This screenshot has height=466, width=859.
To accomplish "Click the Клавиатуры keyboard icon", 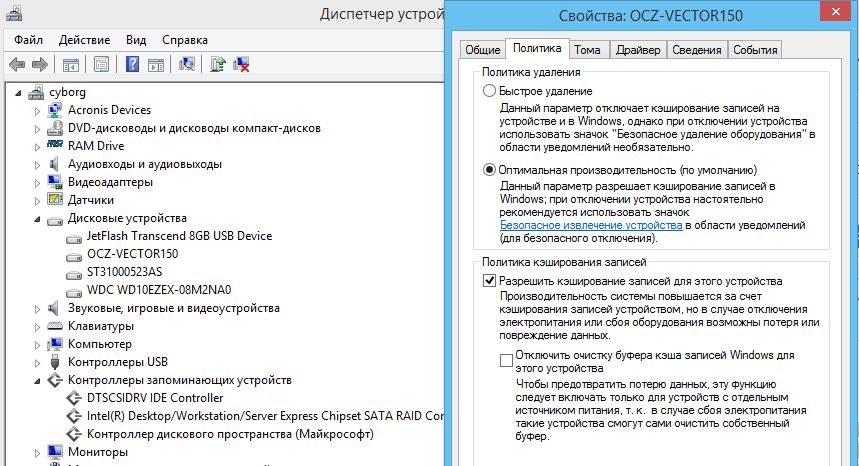I will click(54, 326).
